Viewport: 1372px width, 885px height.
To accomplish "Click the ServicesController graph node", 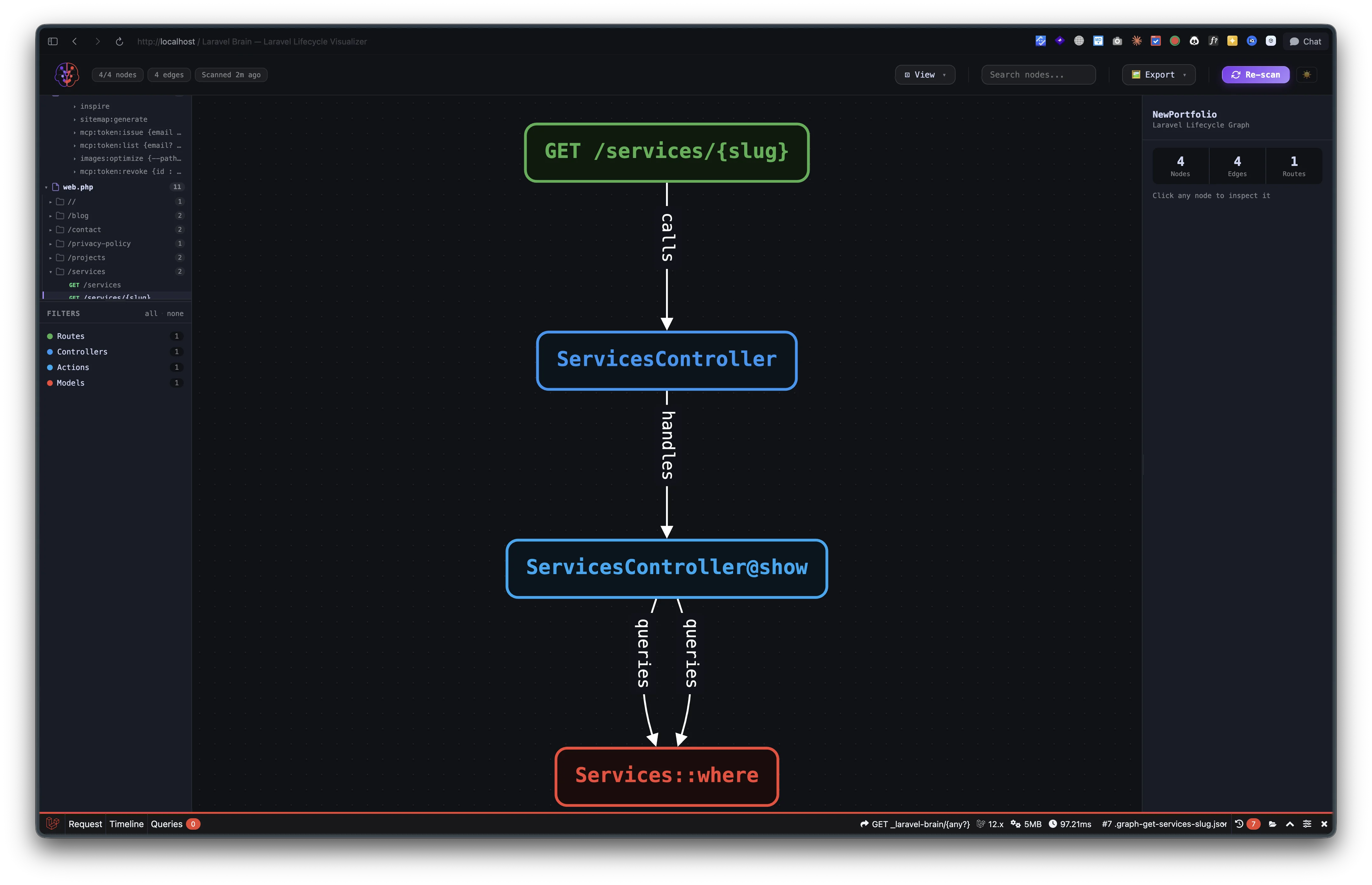I will click(667, 360).
